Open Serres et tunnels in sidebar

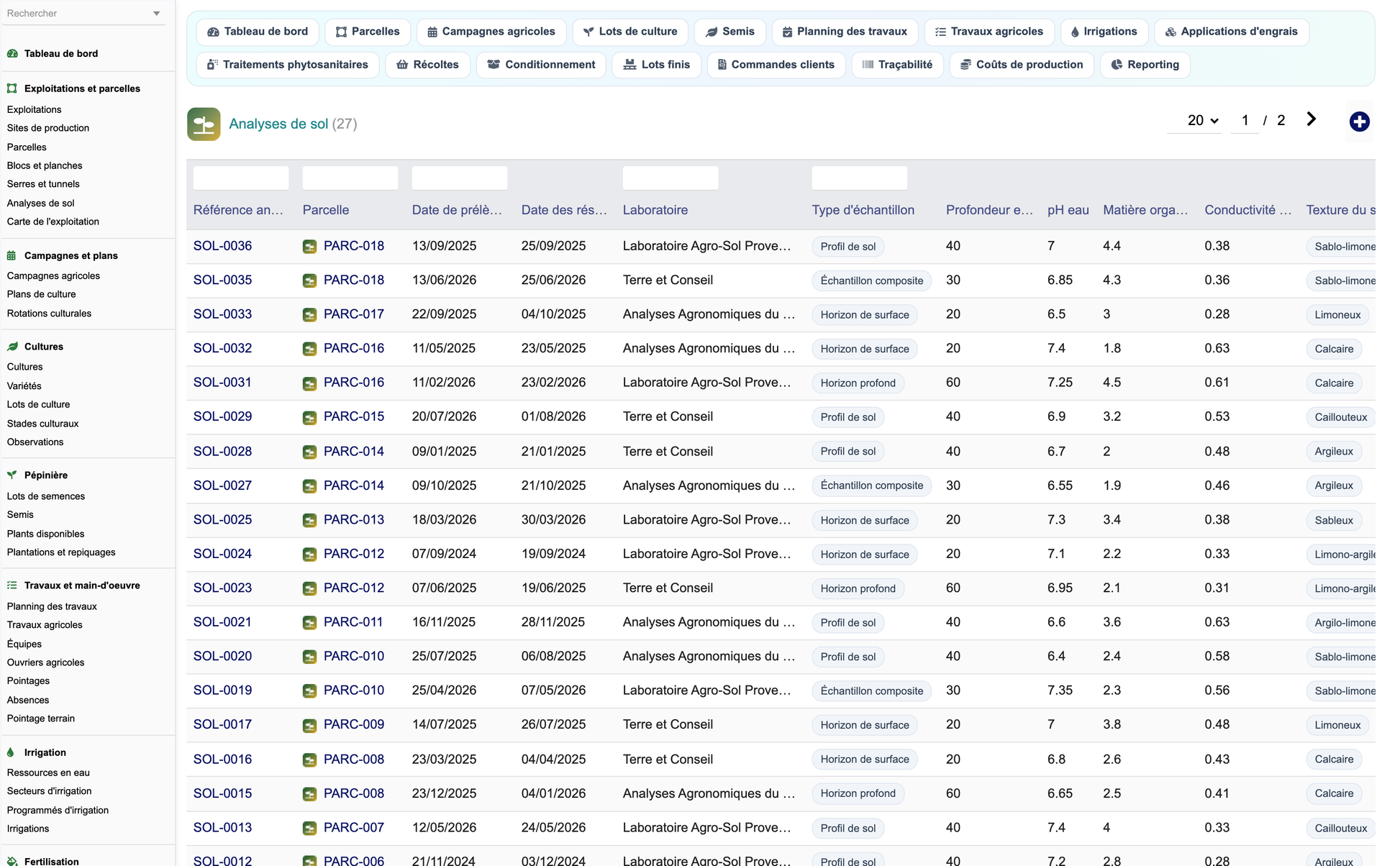43,184
